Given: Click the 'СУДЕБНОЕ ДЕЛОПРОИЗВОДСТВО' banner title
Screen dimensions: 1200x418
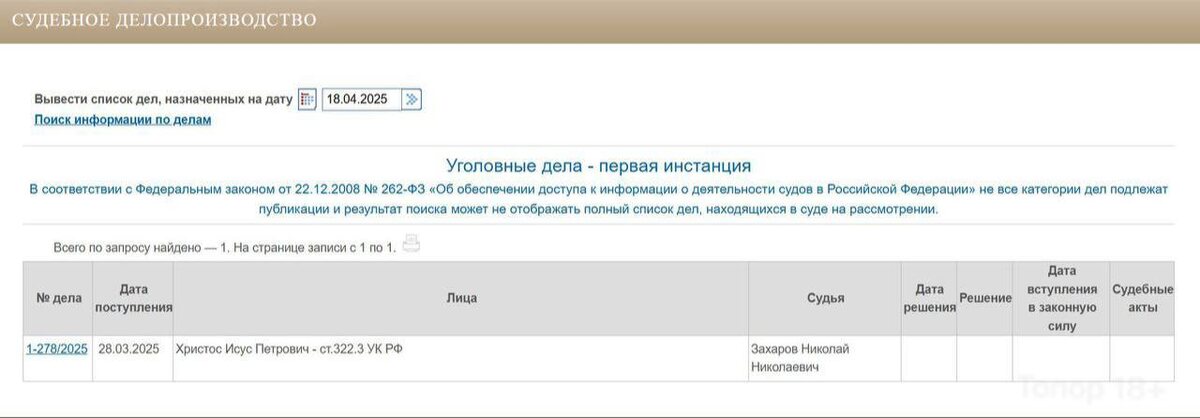Looking at the screenshot, I should click(164, 20).
